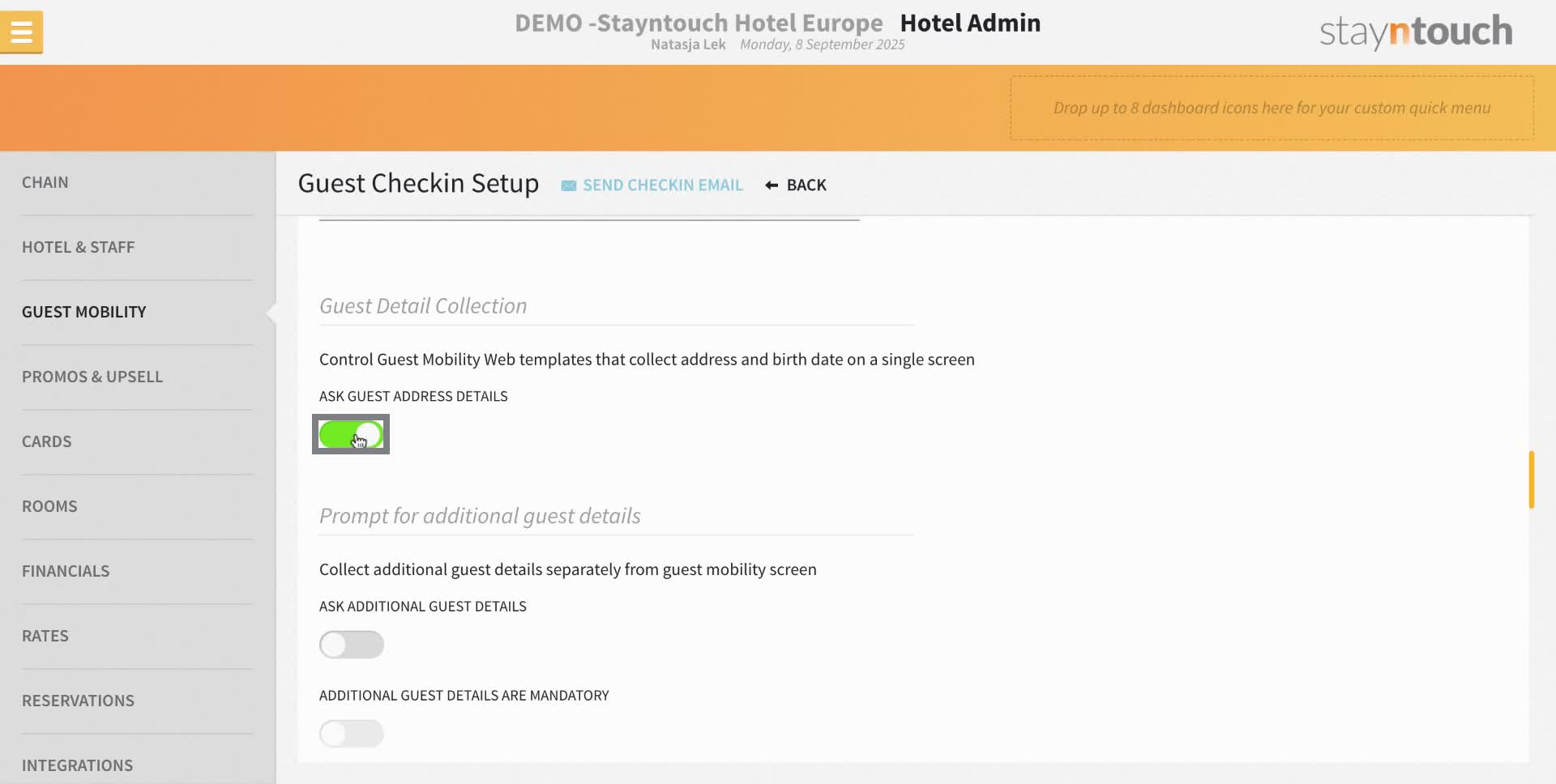The height and width of the screenshot is (784, 1556).
Task: Open the RATES settings section
Action: pyautogui.click(x=45, y=636)
